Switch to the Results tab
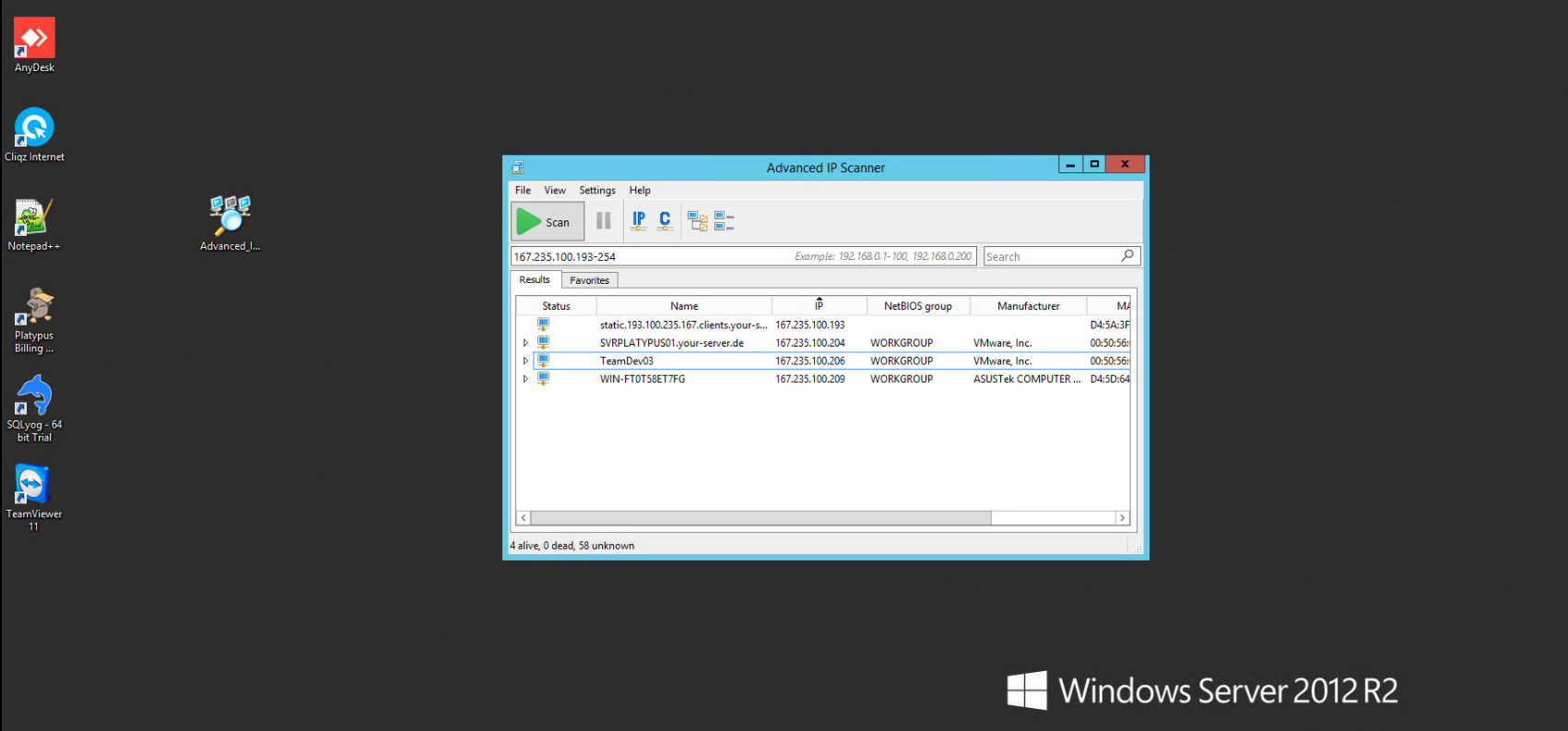The image size is (1568, 731). 535,279
